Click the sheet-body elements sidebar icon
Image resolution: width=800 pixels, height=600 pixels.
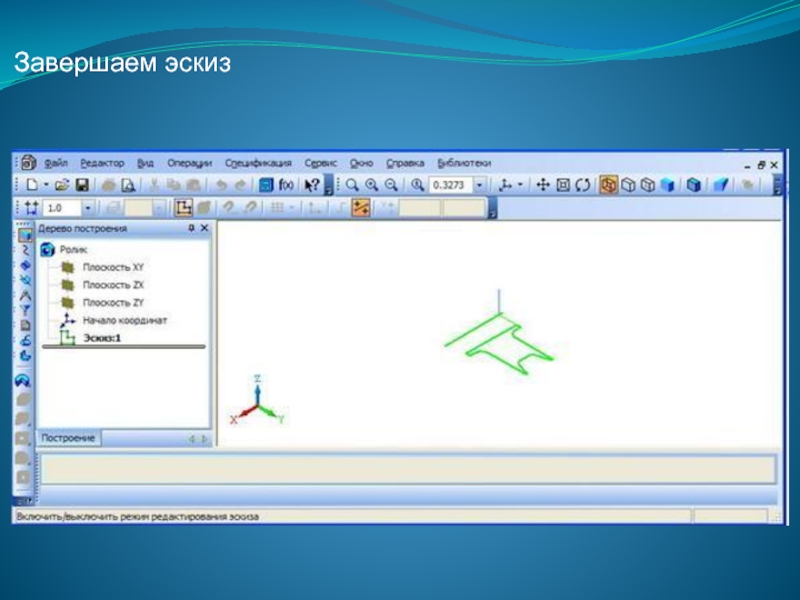(25, 340)
